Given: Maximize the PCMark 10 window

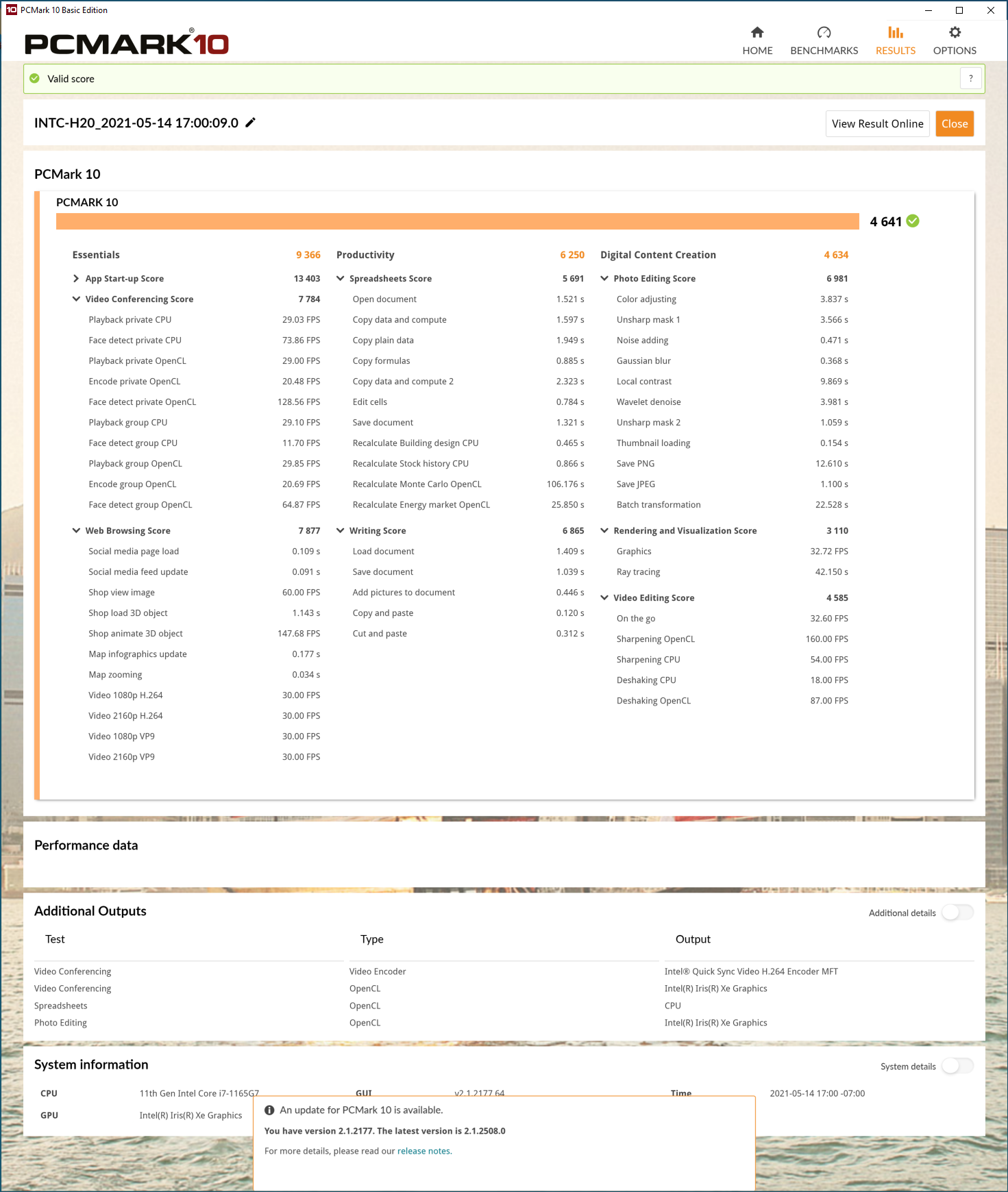Looking at the screenshot, I should click(959, 10).
